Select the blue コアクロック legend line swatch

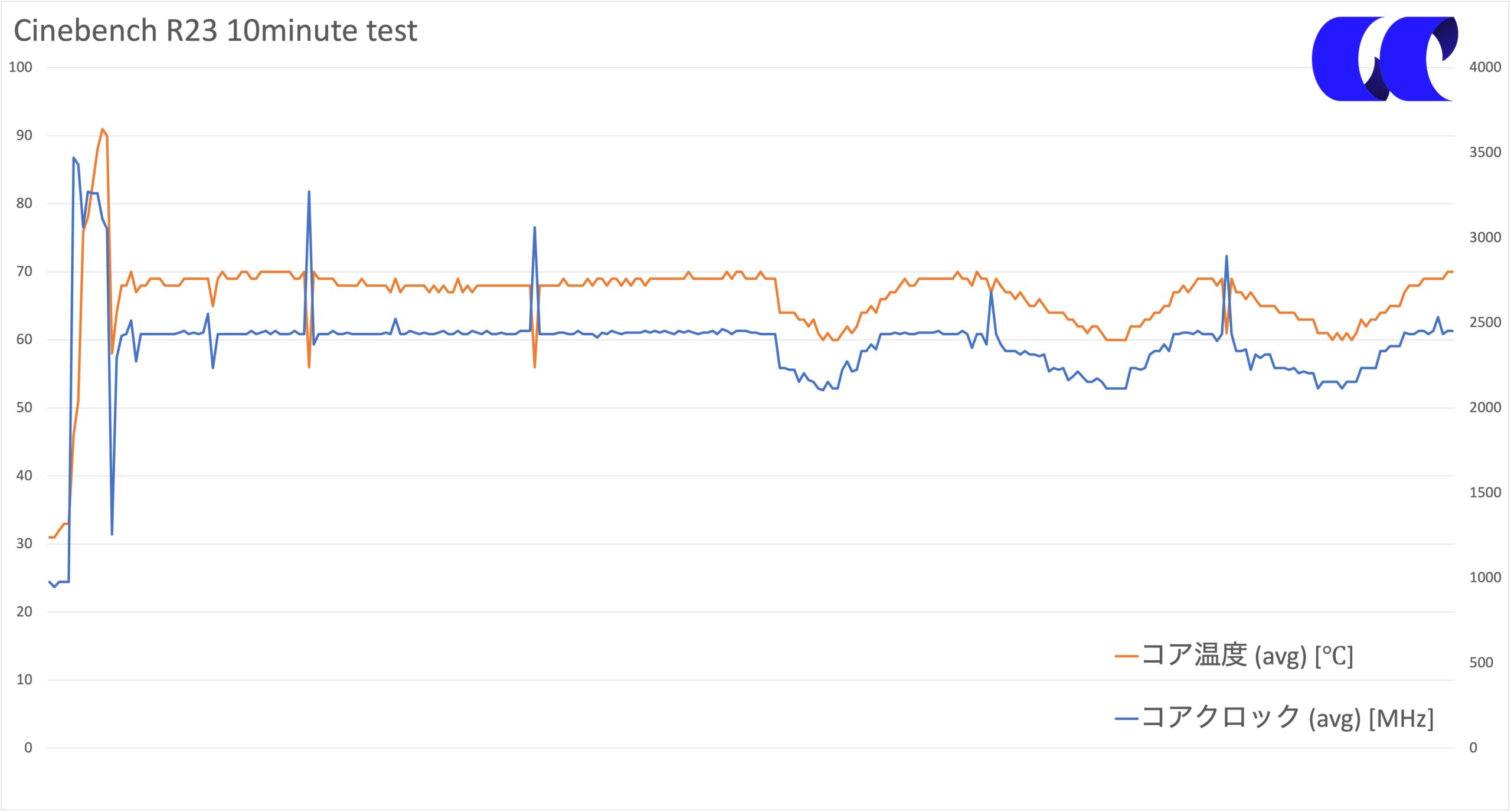1126,719
